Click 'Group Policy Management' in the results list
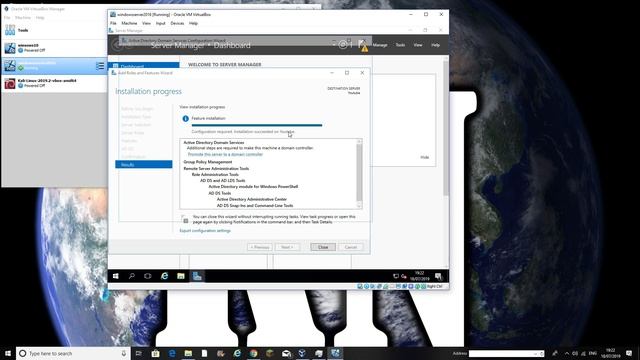 [208, 162]
